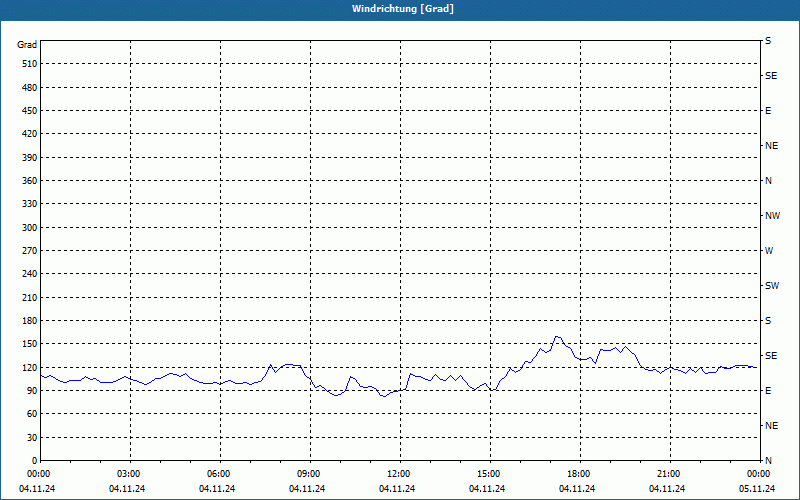Select the 180 degree axis label

30,320
